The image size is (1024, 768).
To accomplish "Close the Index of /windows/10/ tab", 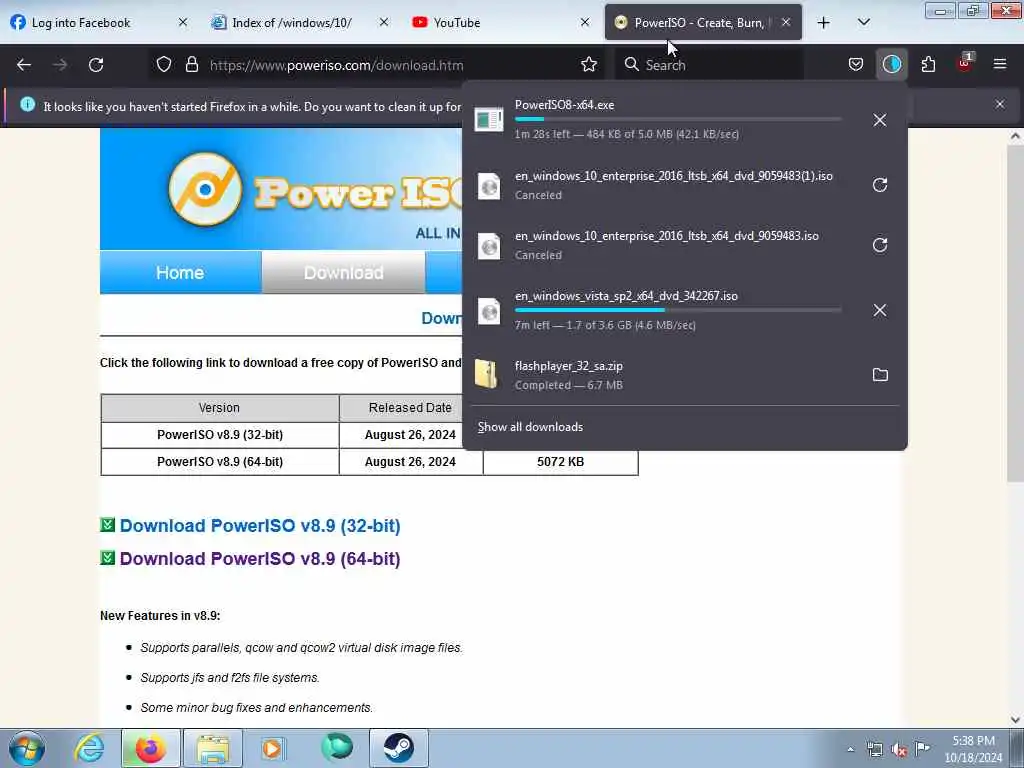I will pyautogui.click(x=384, y=22).
